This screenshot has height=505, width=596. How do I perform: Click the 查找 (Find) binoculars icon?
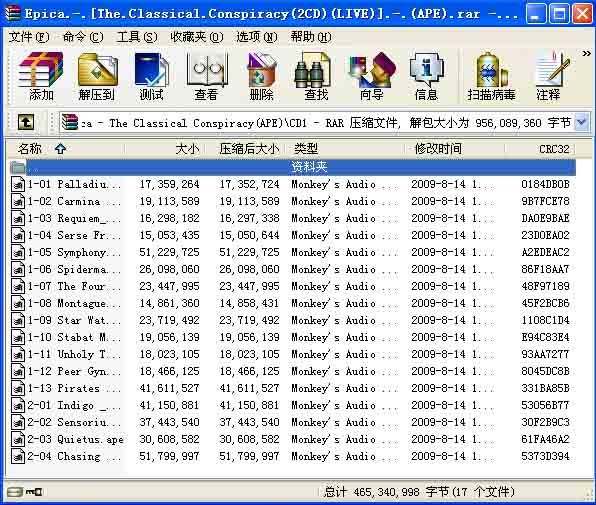tap(313, 70)
